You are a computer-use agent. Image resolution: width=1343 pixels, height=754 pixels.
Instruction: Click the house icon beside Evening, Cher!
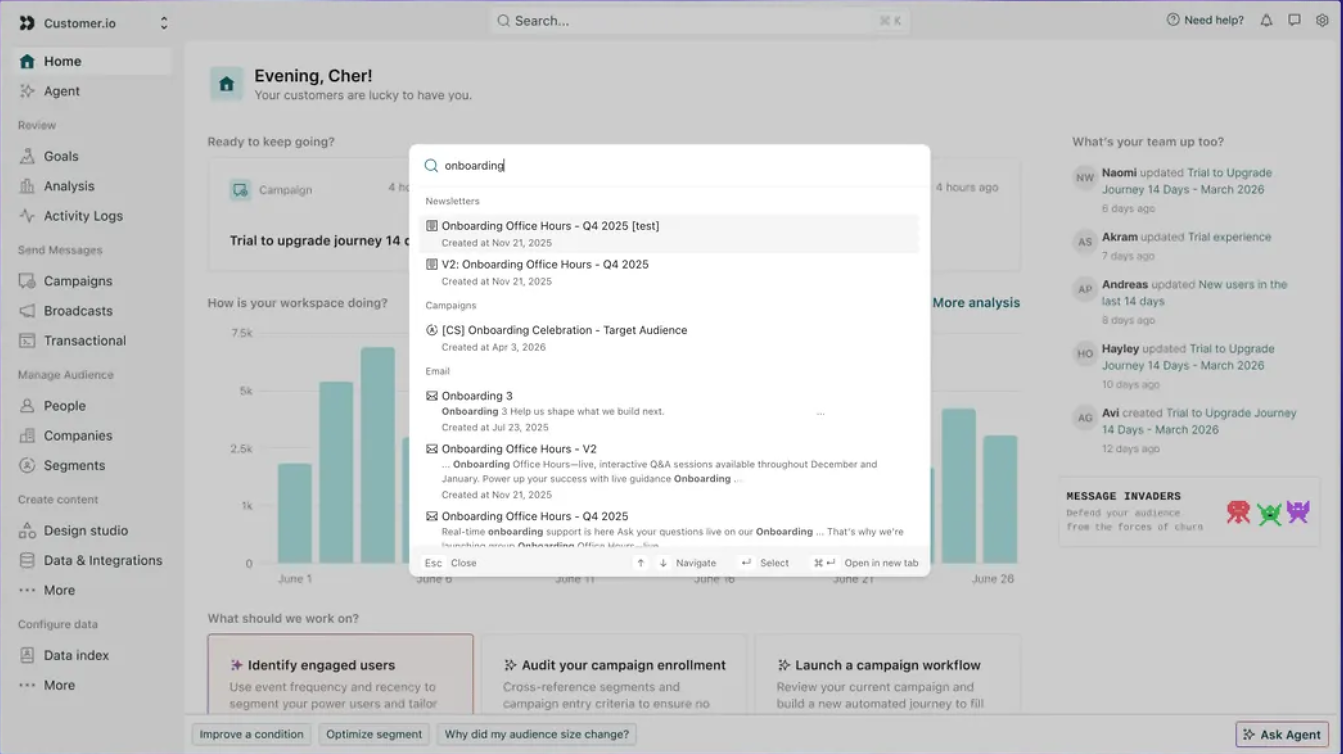click(x=226, y=84)
